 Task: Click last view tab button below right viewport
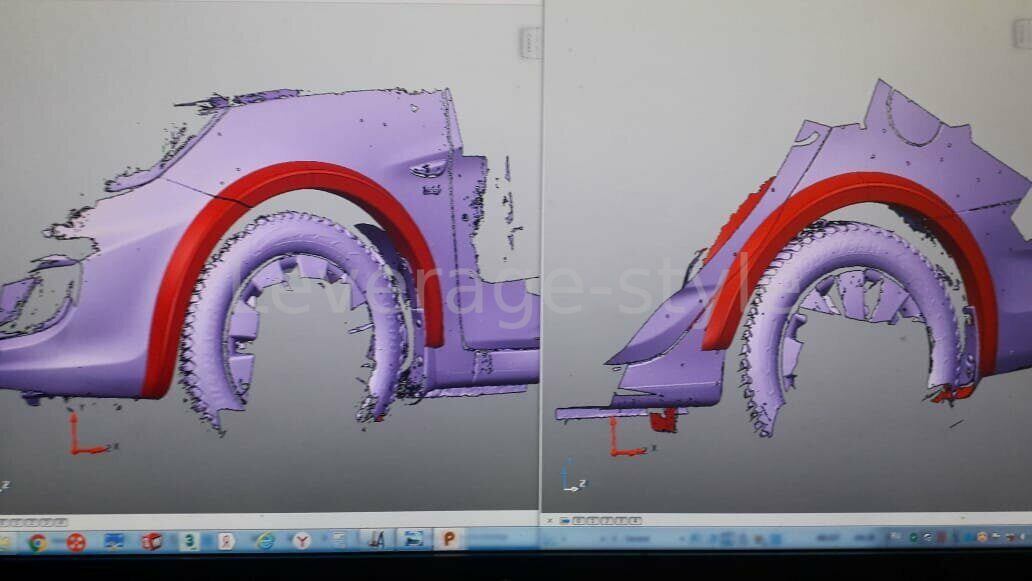click(634, 520)
